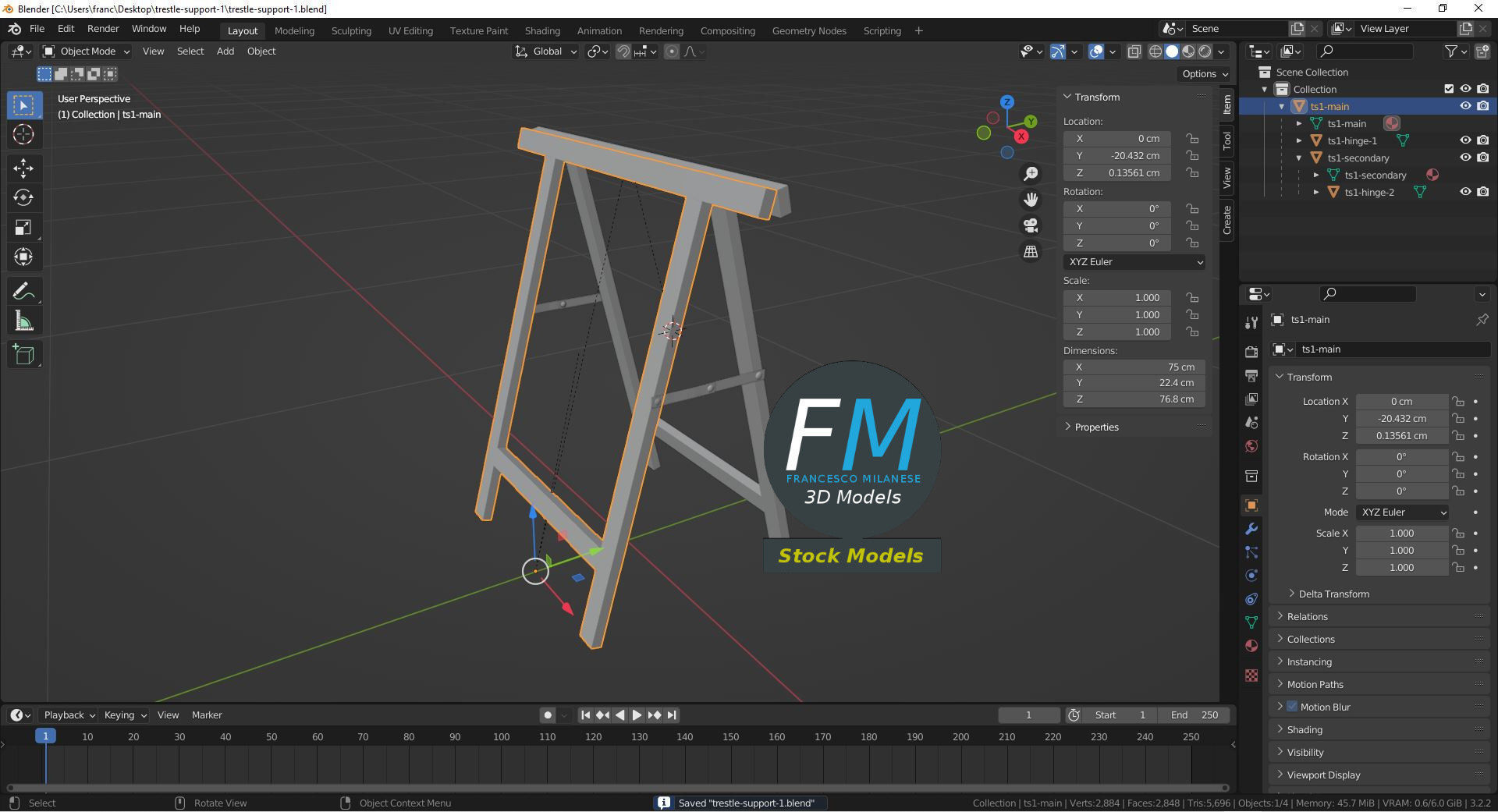Image resolution: width=1498 pixels, height=812 pixels.
Task: Select the Select Box tool
Action: [x=23, y=105]
